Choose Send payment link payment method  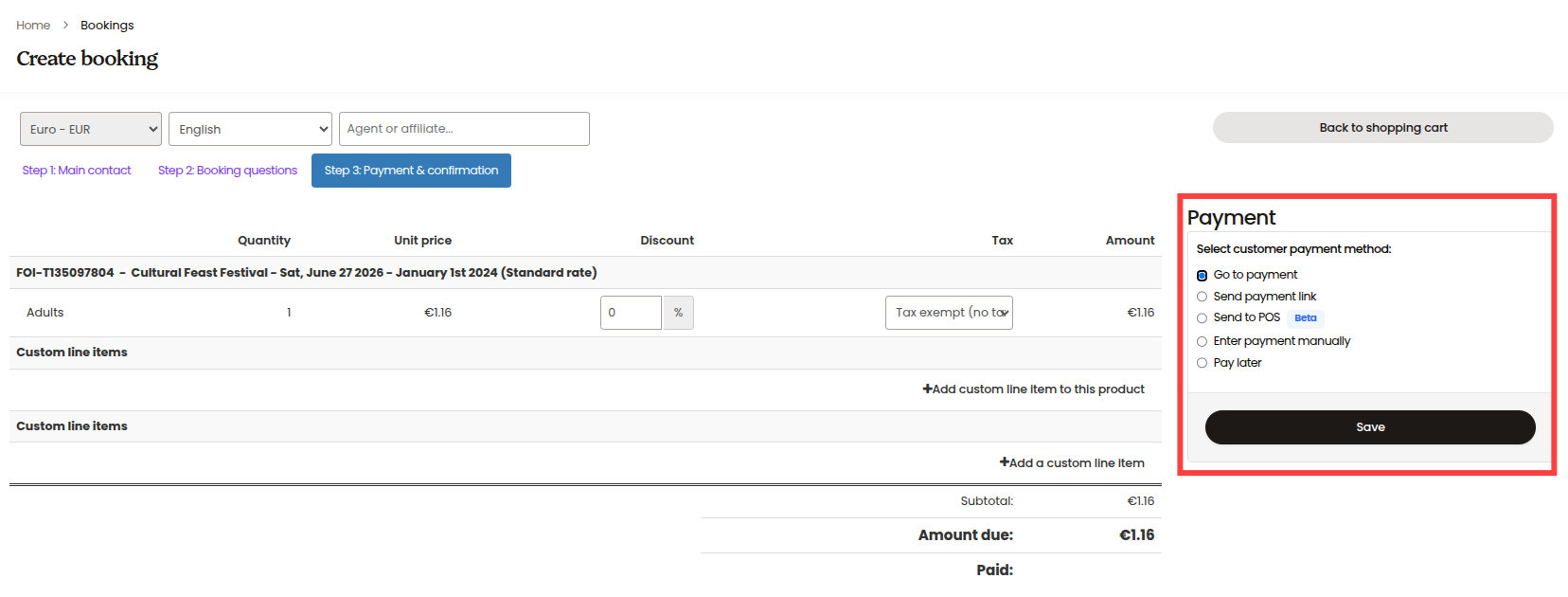[x=1202, y=297]
